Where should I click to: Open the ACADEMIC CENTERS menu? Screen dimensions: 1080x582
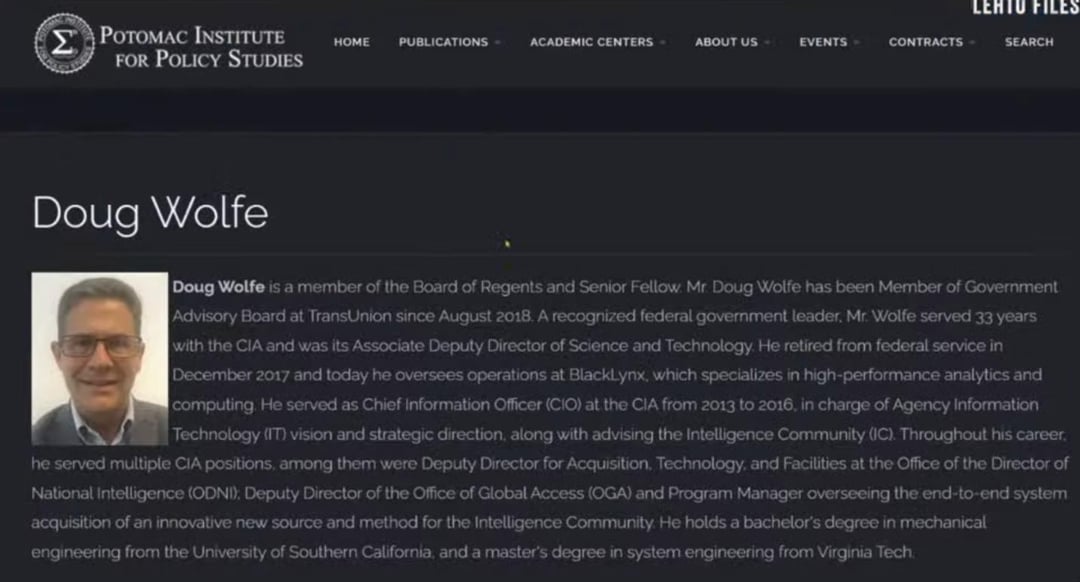coord(591,42)
